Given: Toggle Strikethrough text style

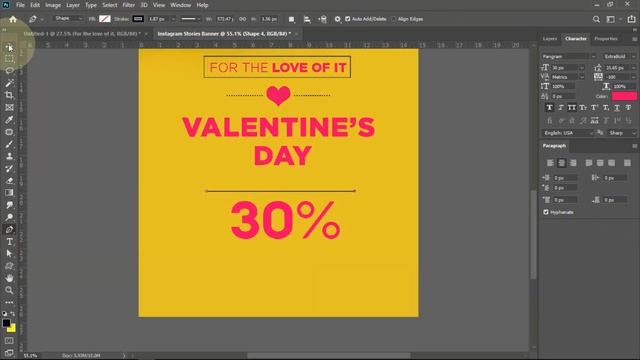Looking at the screenshot, I should pyautogui.click(x=628, y=108).
